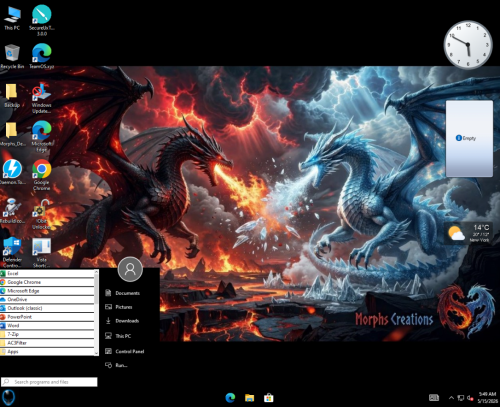
Task: Click the user account avatar picture
Action: [x=130, y=269]
